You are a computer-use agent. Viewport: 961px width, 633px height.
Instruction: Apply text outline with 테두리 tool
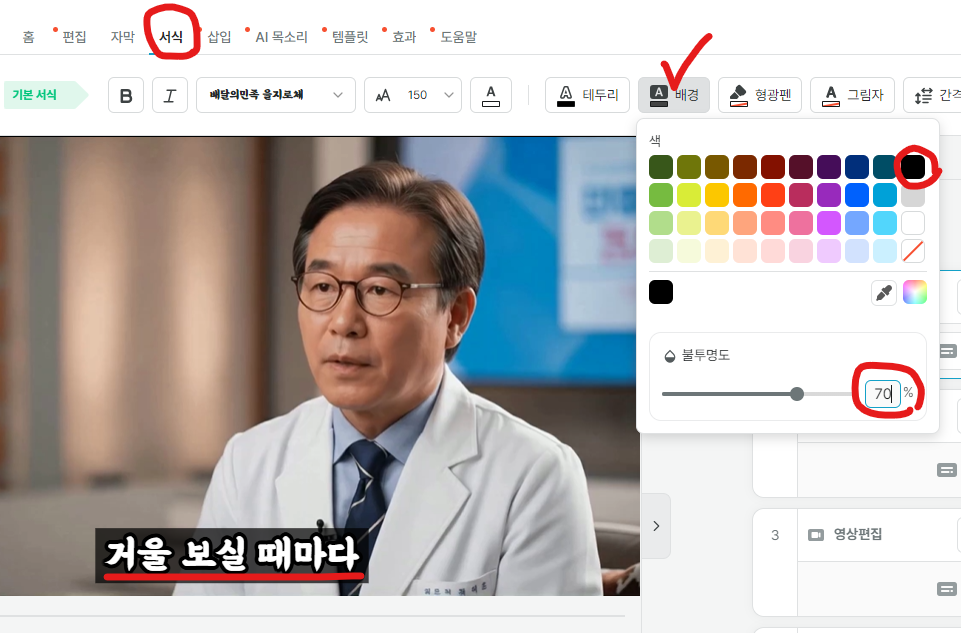click(586, 95)
